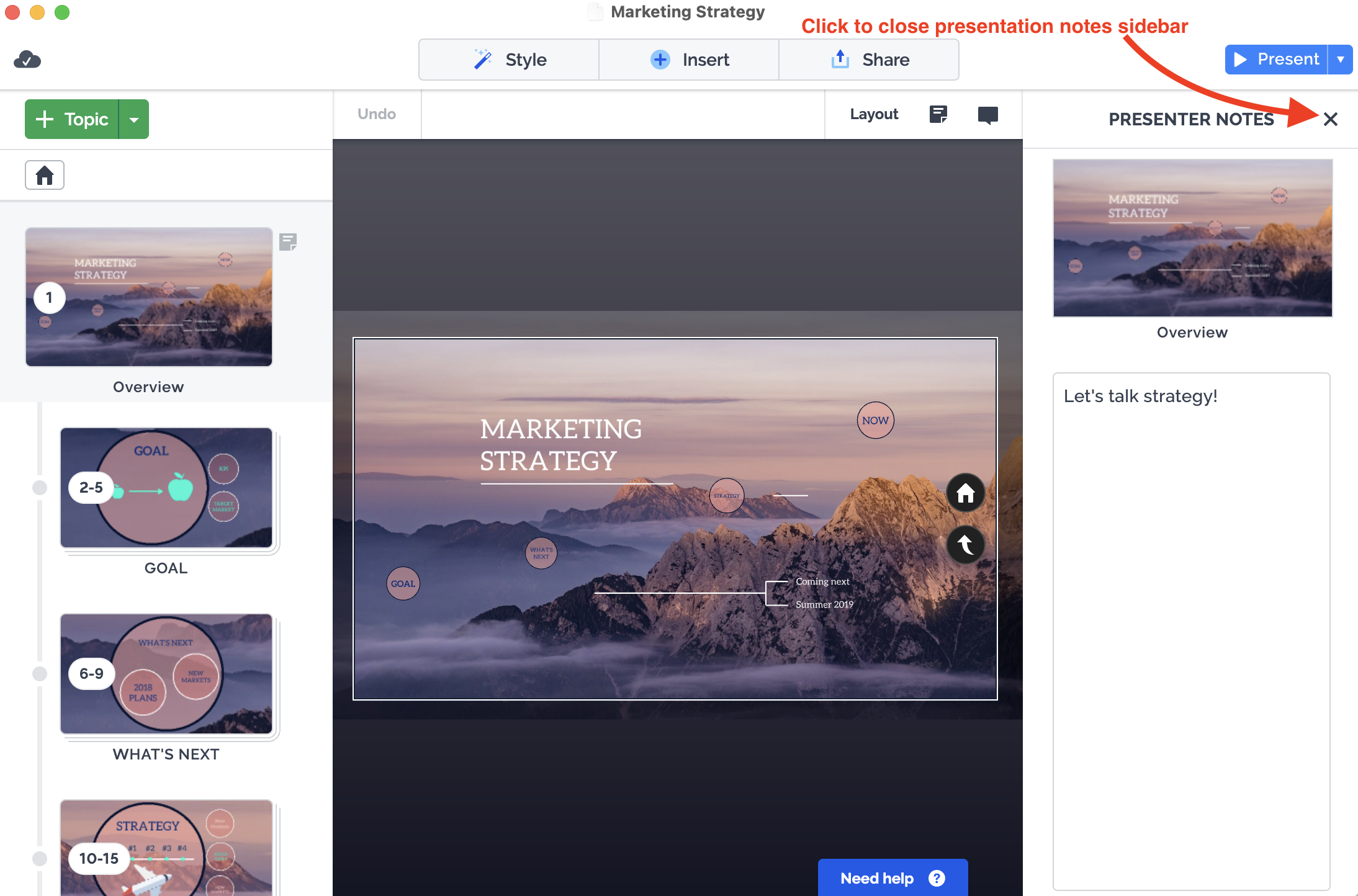The width and height of the screenshot is (1358, 896).
Task: Click the Need help button
Action: pos(893,877)
